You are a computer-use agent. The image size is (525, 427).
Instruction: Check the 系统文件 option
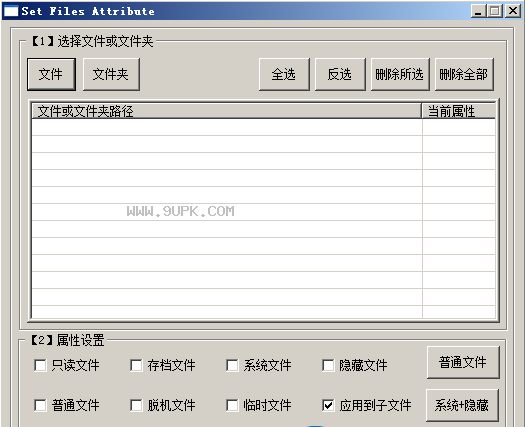click(x=232, y=365)
